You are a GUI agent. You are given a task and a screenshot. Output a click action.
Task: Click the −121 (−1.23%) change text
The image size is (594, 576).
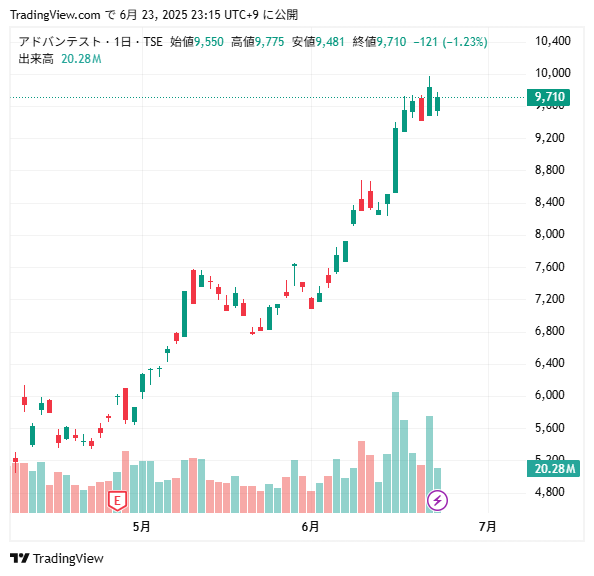450,41
